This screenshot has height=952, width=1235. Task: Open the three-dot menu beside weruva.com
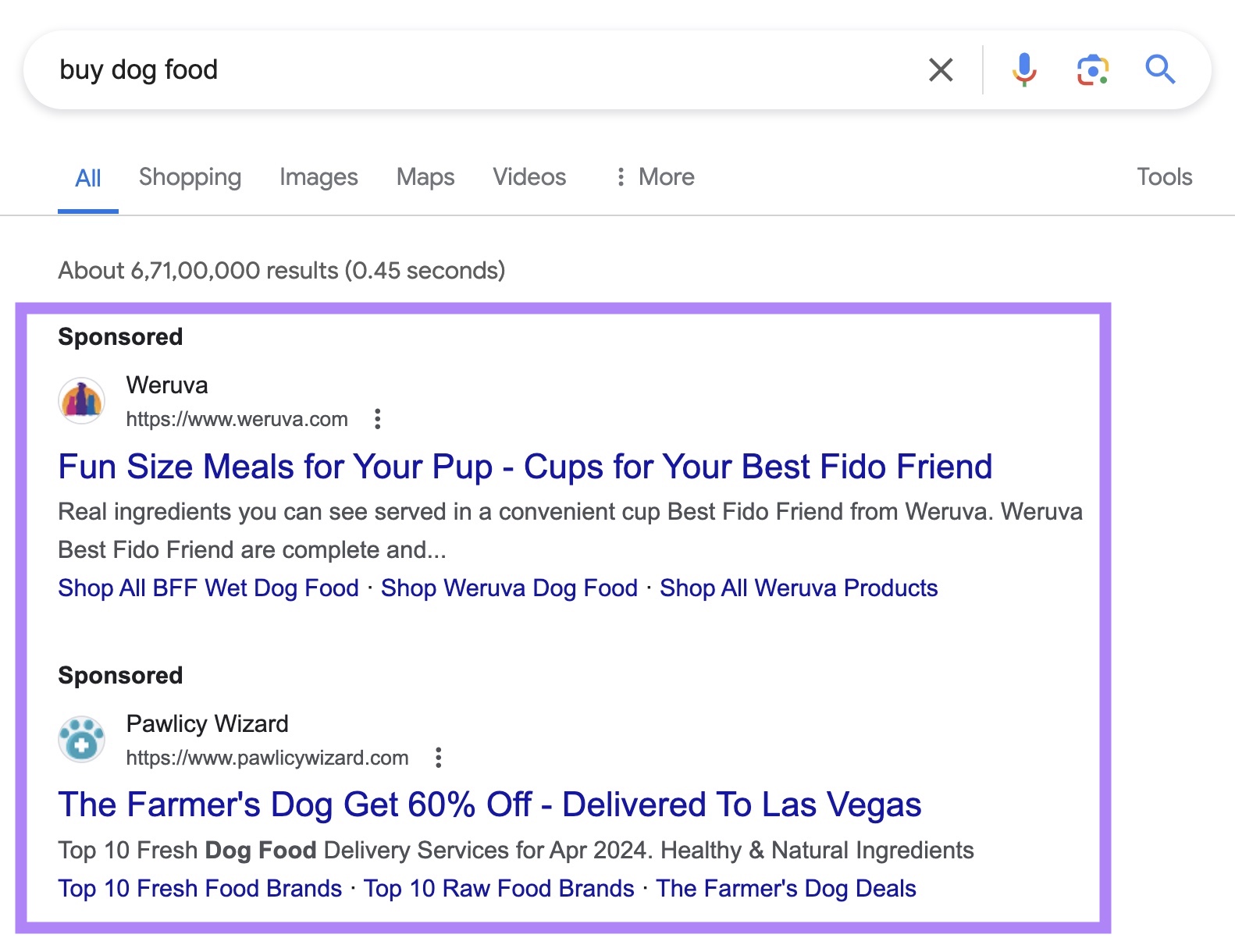[379, 419]
